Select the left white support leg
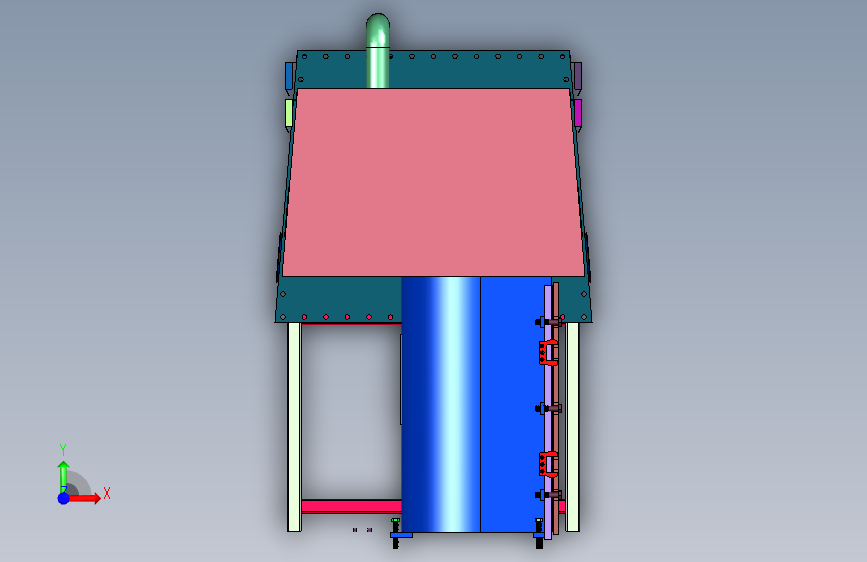 [x=295, y=427]
